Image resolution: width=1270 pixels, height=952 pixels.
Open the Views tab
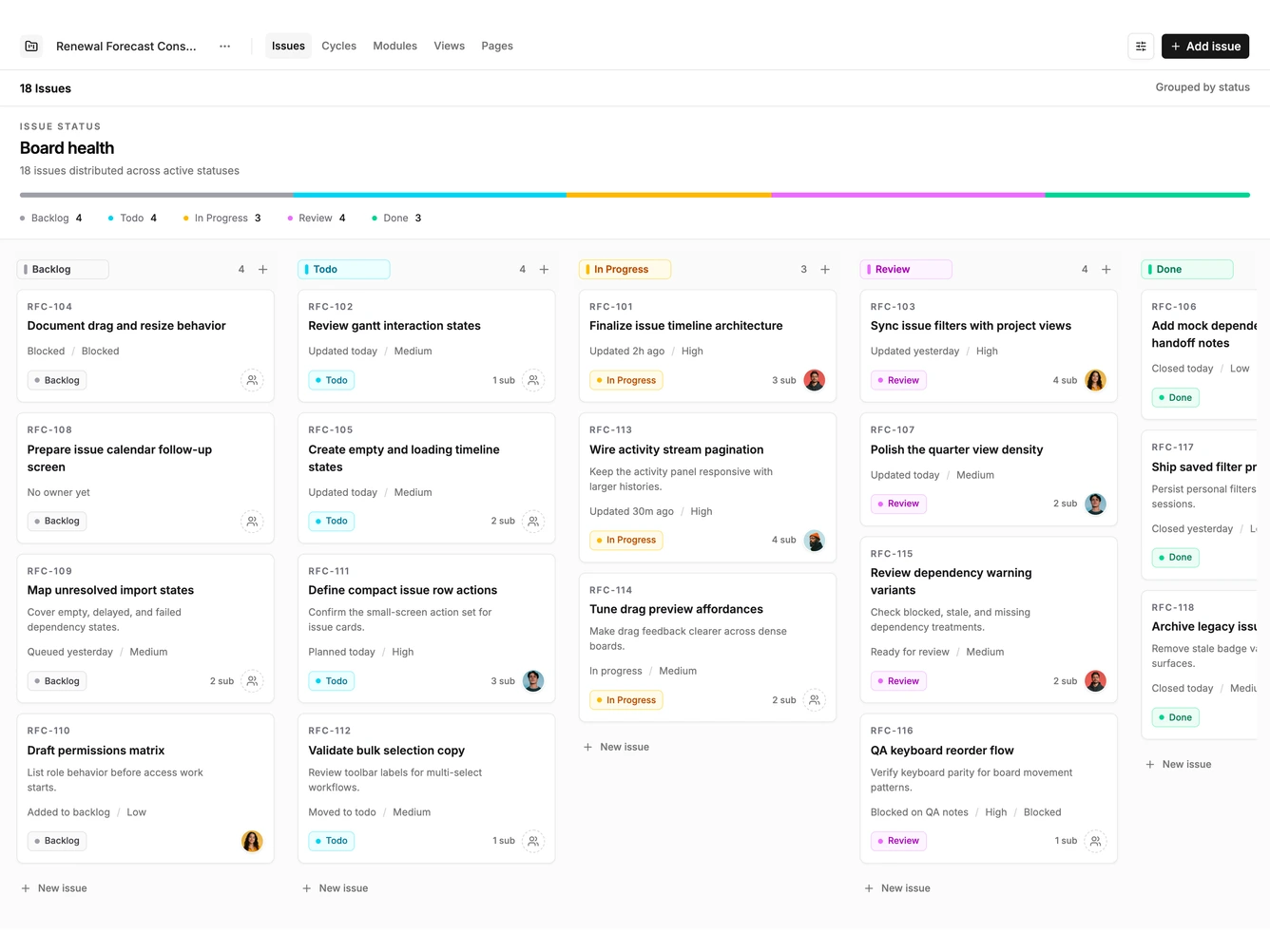coord(449,46)
